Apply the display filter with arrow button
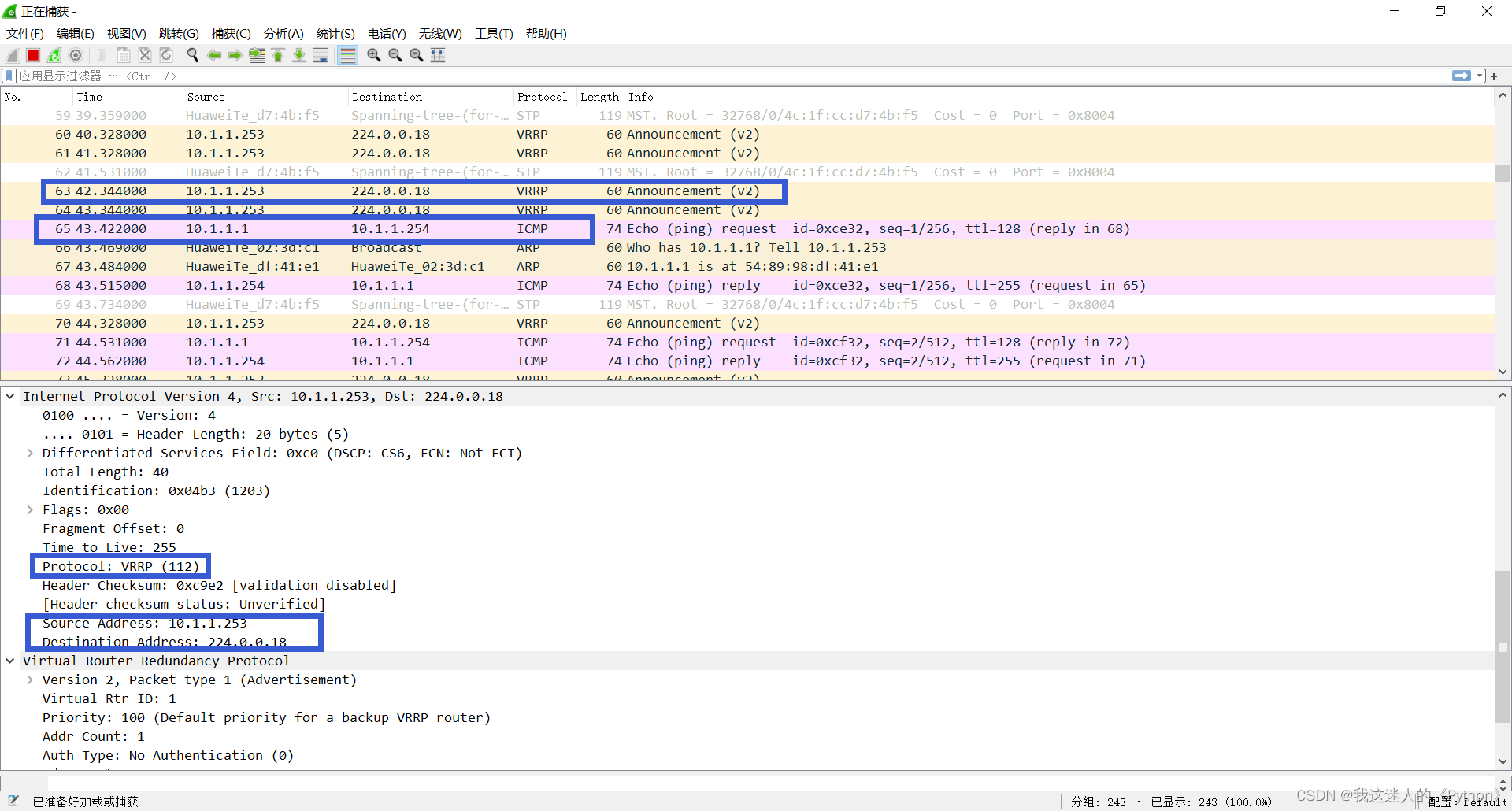The height and width of the screenshot is (811, 1512). 1461,76
